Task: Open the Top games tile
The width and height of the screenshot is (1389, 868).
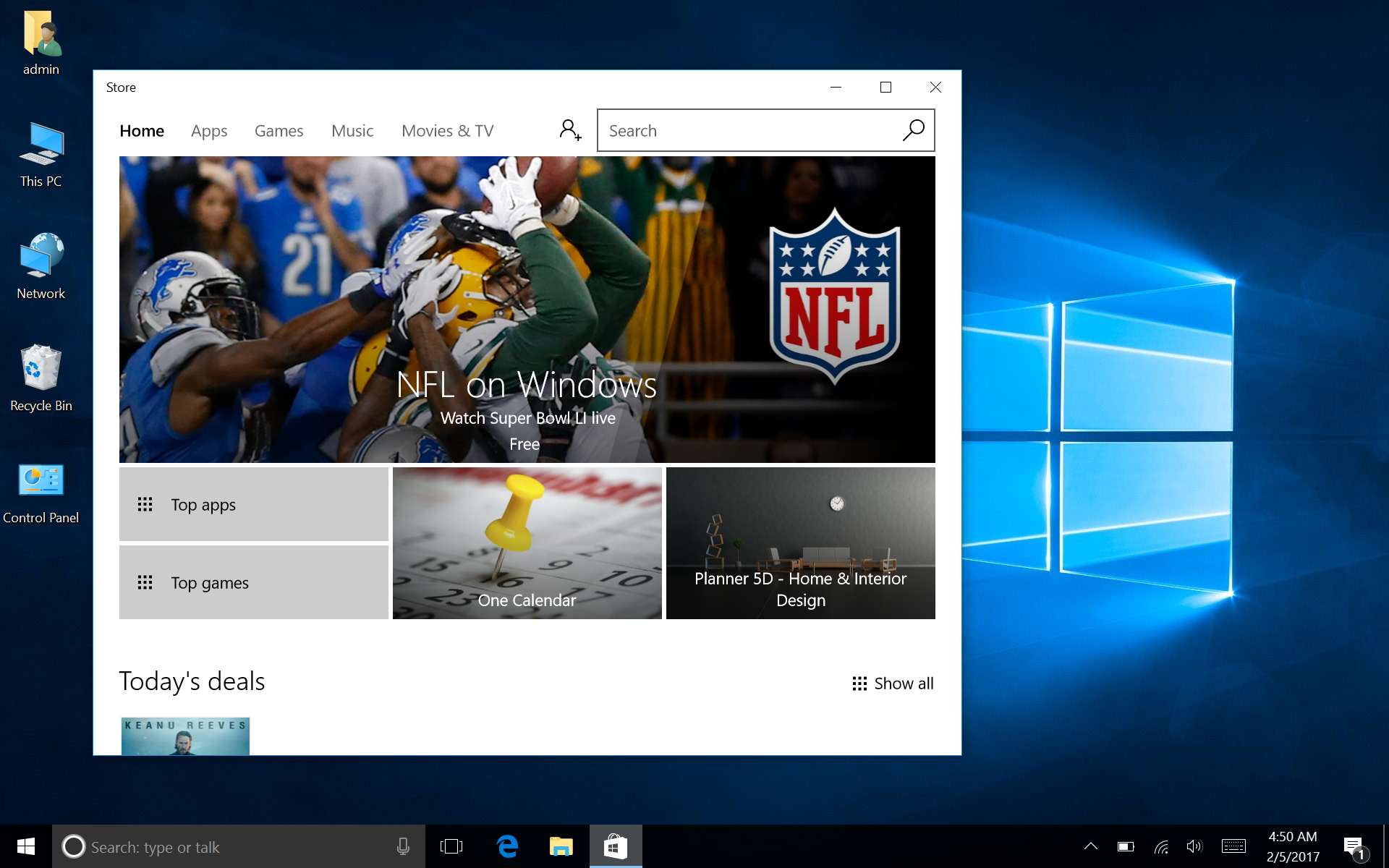Action: pyautogui.click(x=254, y=582)
